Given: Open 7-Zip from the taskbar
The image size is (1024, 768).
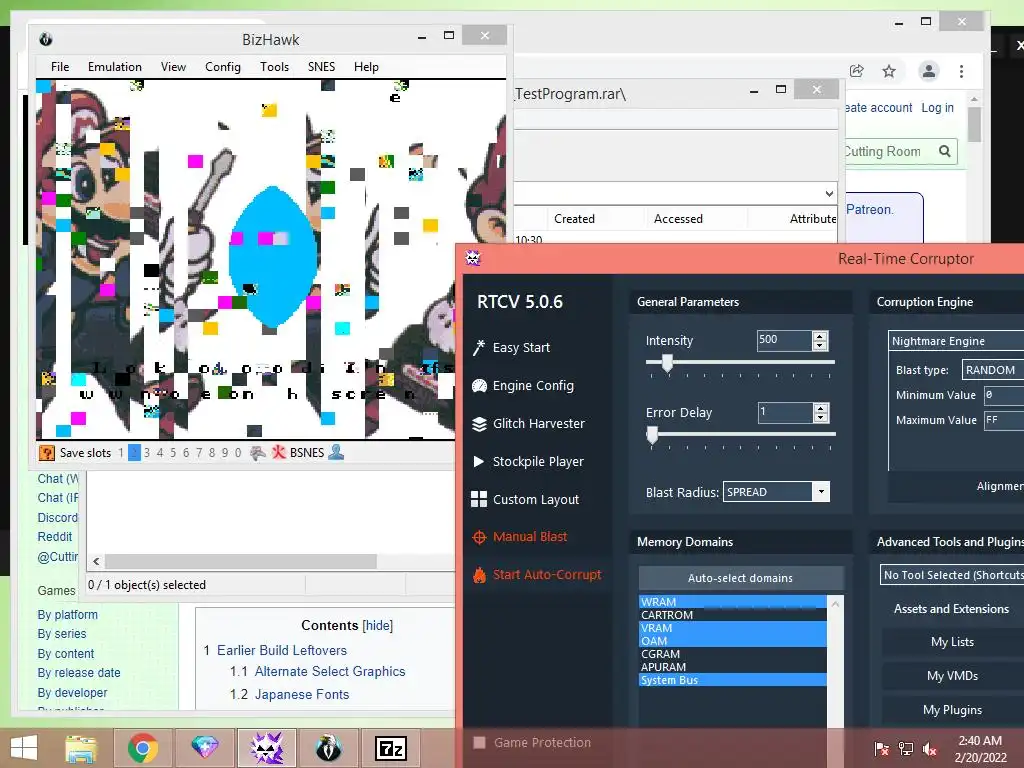Looking at the screenshot, I should pyautogui.click(x=391, y=748).
